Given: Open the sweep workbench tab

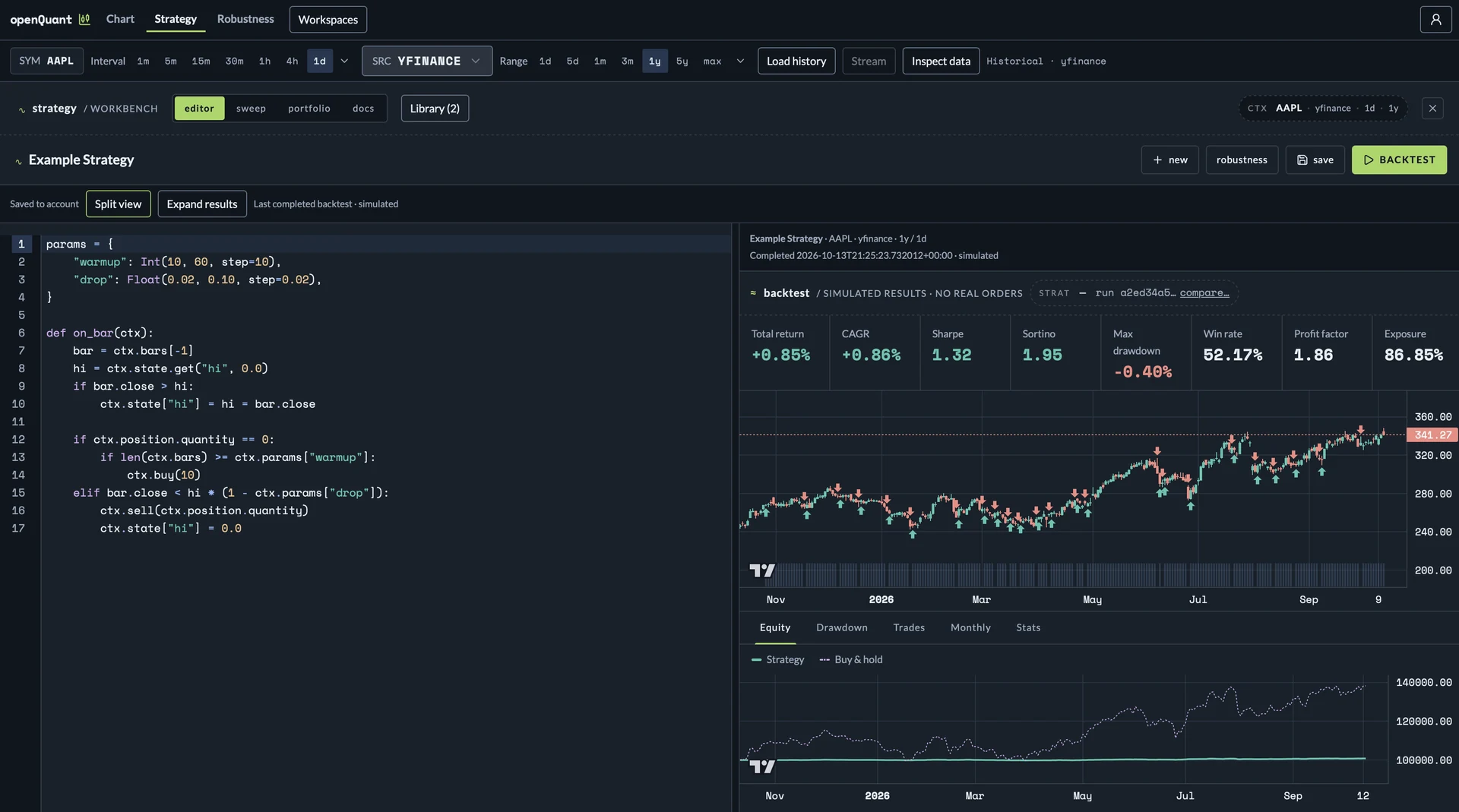Looking at the screenshot, I should [x=251, y=108].
